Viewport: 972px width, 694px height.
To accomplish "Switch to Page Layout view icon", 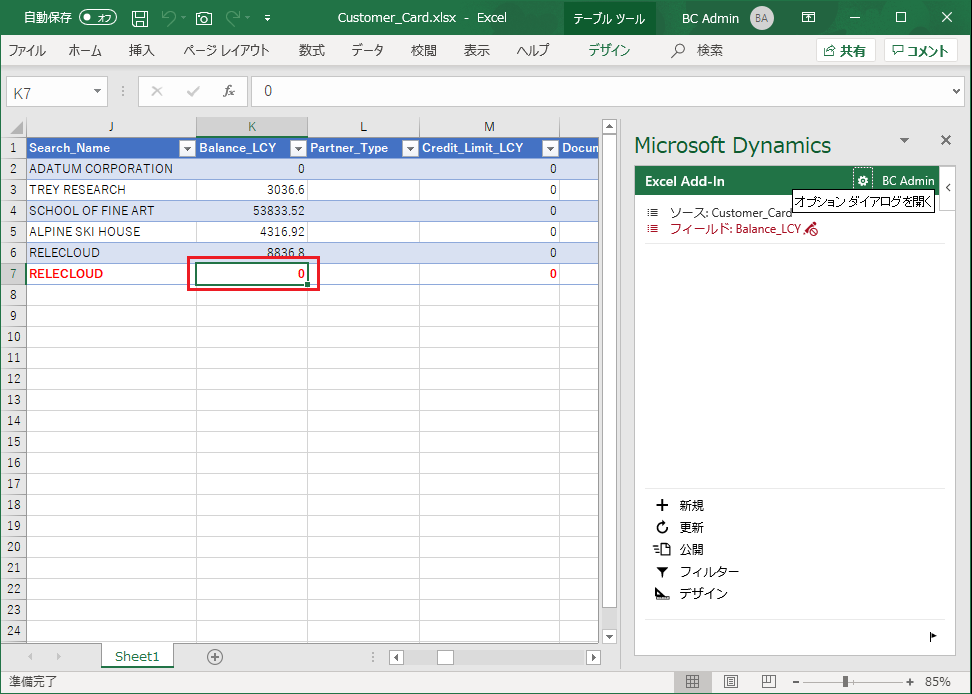I will coord(731,682).
